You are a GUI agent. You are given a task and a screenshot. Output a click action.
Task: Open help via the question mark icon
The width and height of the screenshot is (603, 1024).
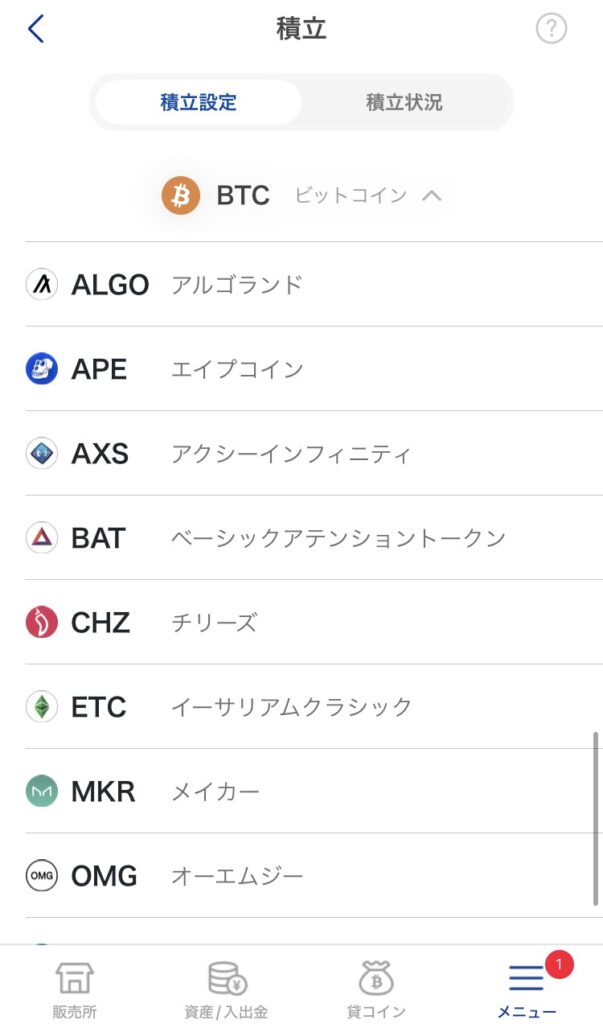[551, 29]
